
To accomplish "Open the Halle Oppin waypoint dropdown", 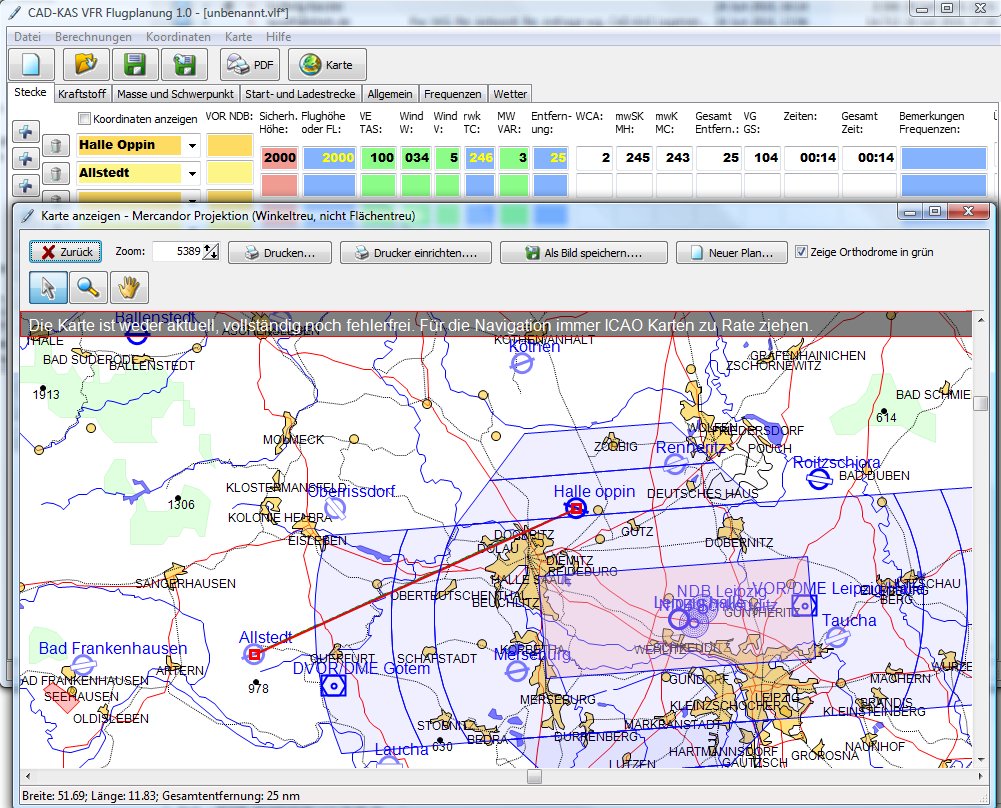I will (191, 145).
